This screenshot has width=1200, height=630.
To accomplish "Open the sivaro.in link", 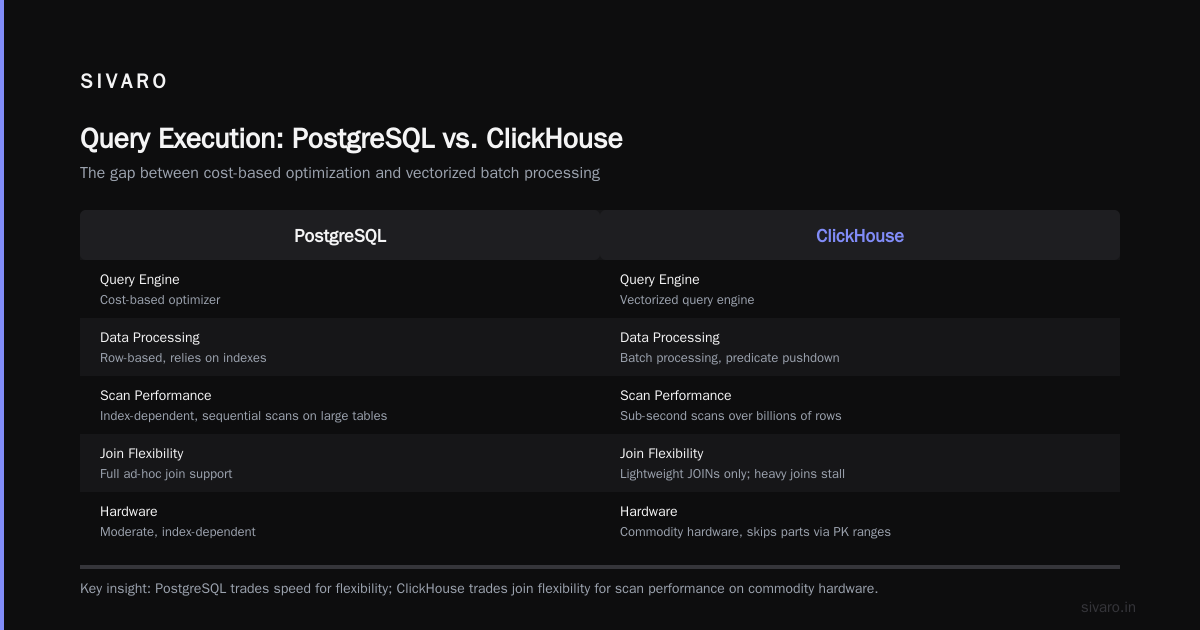I will [x=1108, y=607].
